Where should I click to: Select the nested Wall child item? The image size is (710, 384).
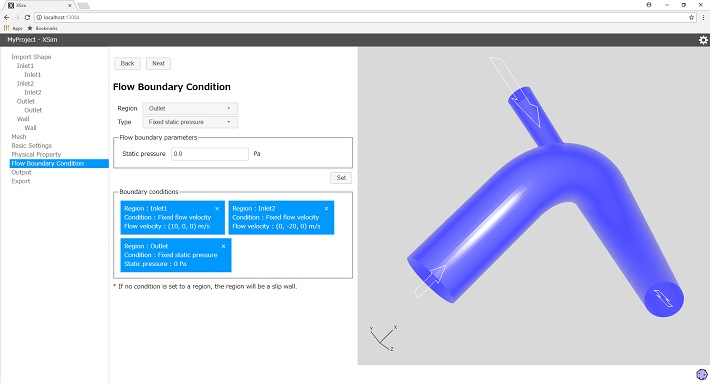click(30, 128)
